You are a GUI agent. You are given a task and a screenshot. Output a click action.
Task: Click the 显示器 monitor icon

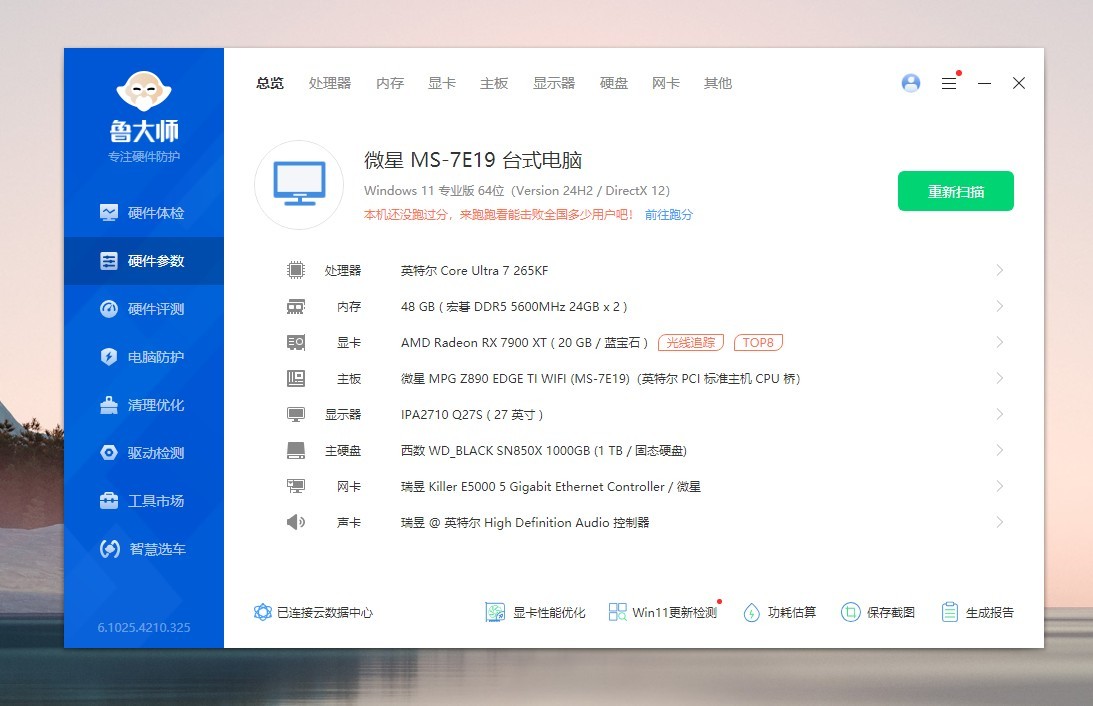coord(296,415)
